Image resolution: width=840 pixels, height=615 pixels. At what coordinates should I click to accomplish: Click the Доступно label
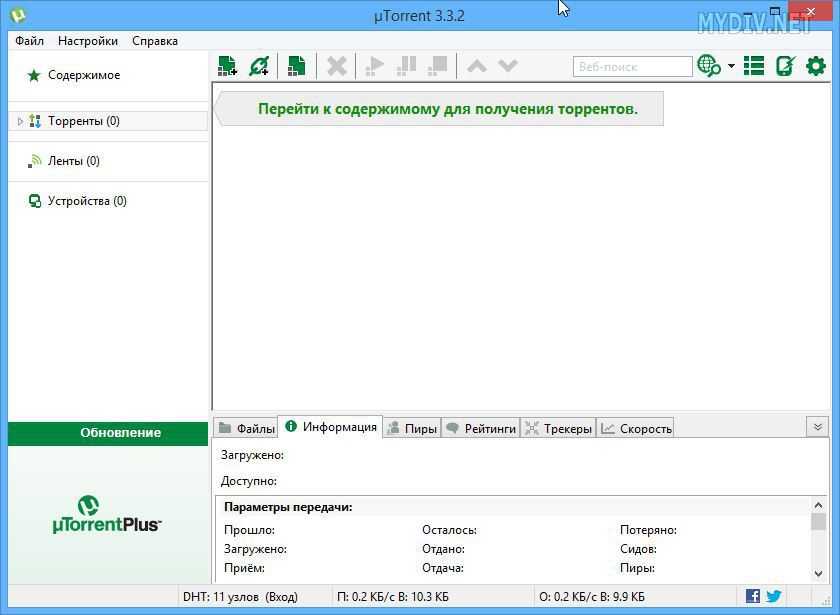[249, 481]
